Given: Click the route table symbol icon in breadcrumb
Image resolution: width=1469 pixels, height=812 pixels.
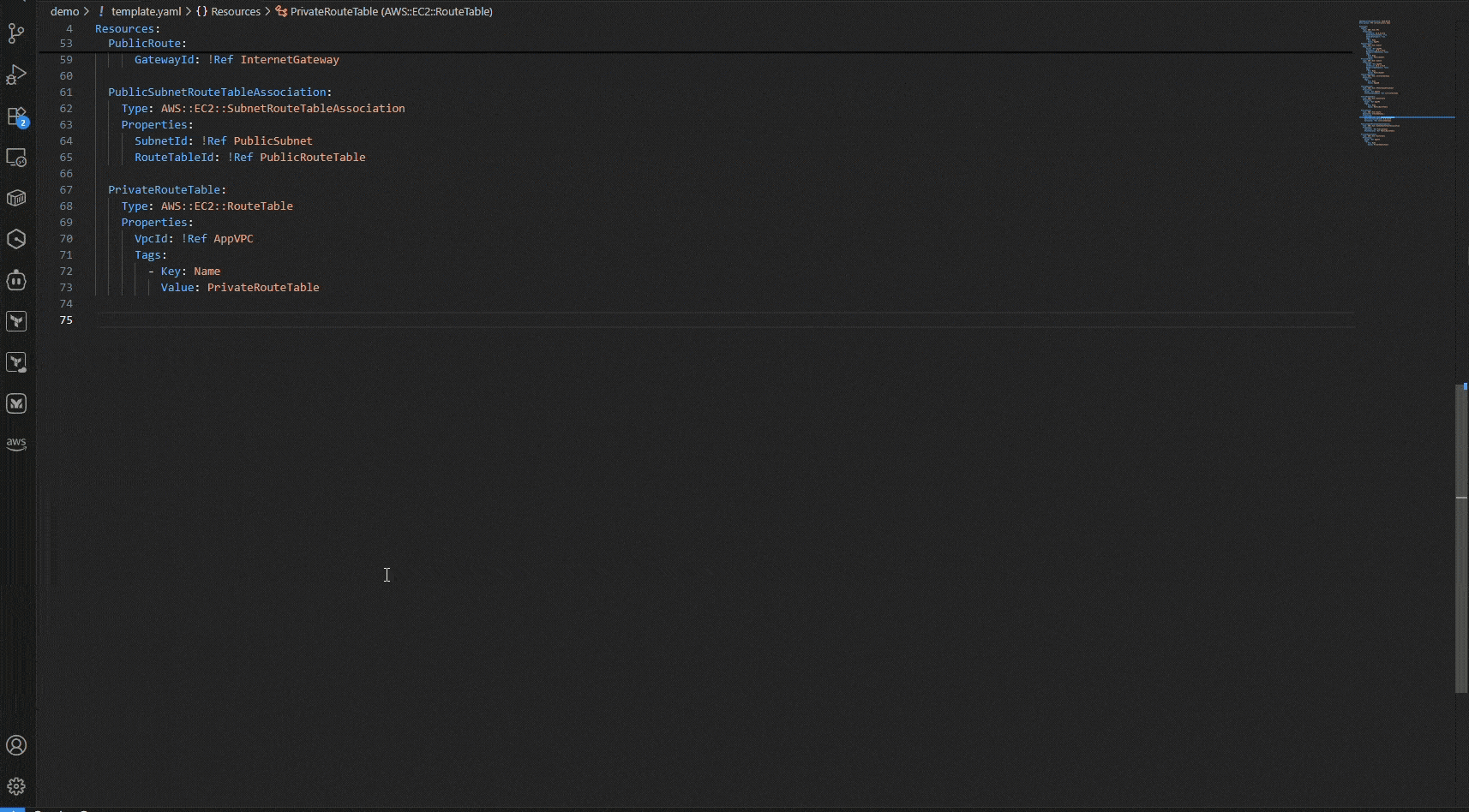Looking at the screenshot, I should click(280, 11).
